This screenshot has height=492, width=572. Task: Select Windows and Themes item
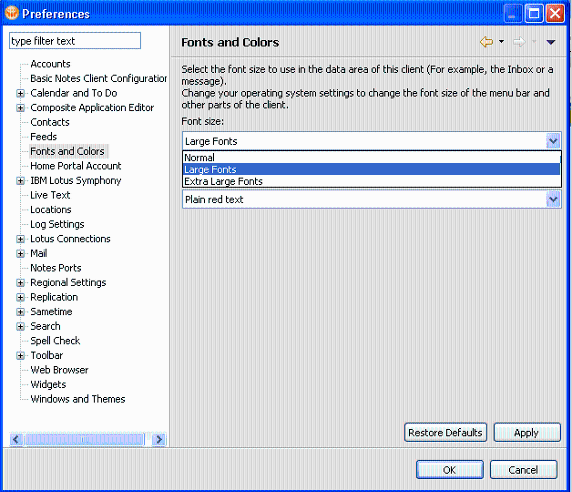[x=78, y=399]
